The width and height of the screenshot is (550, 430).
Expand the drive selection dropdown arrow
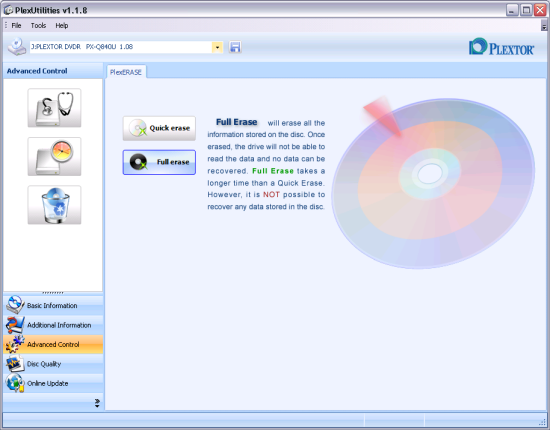(x=217, y=47)
